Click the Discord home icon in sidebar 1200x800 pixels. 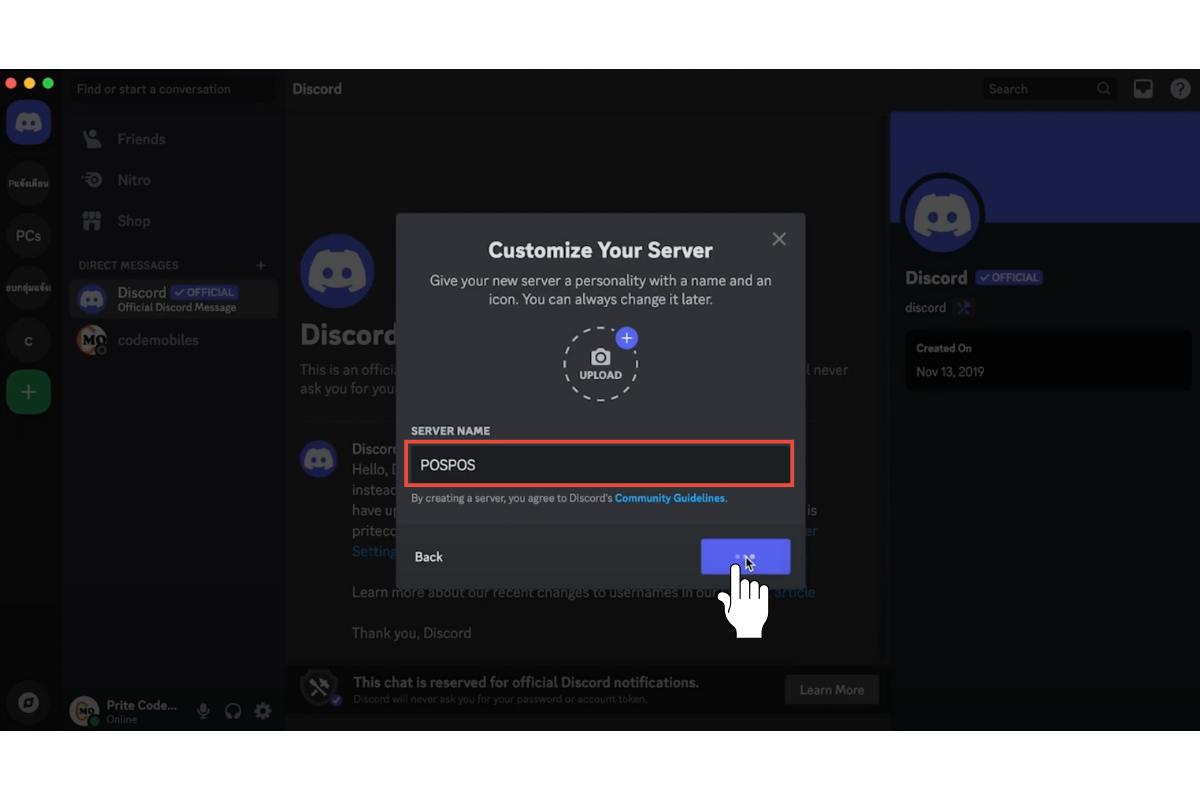click(x=28, y=123)
